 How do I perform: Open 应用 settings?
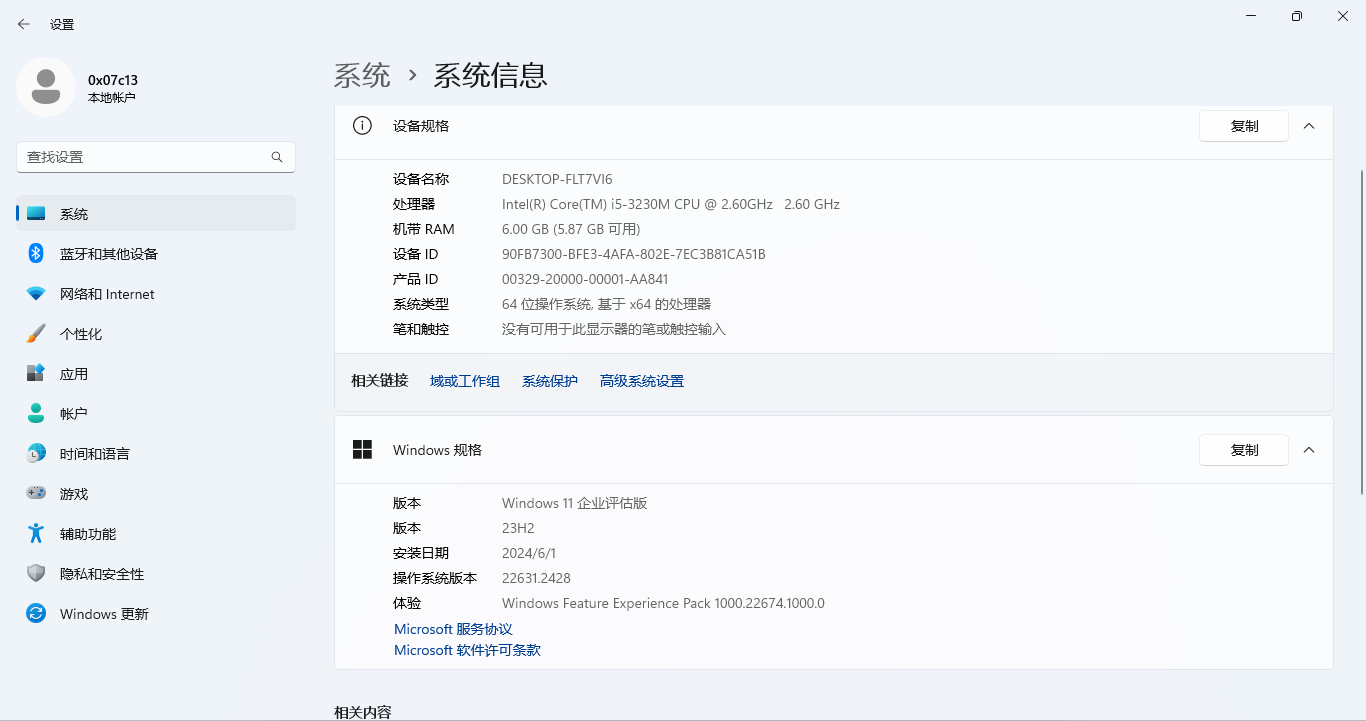(x=156, y=374)
